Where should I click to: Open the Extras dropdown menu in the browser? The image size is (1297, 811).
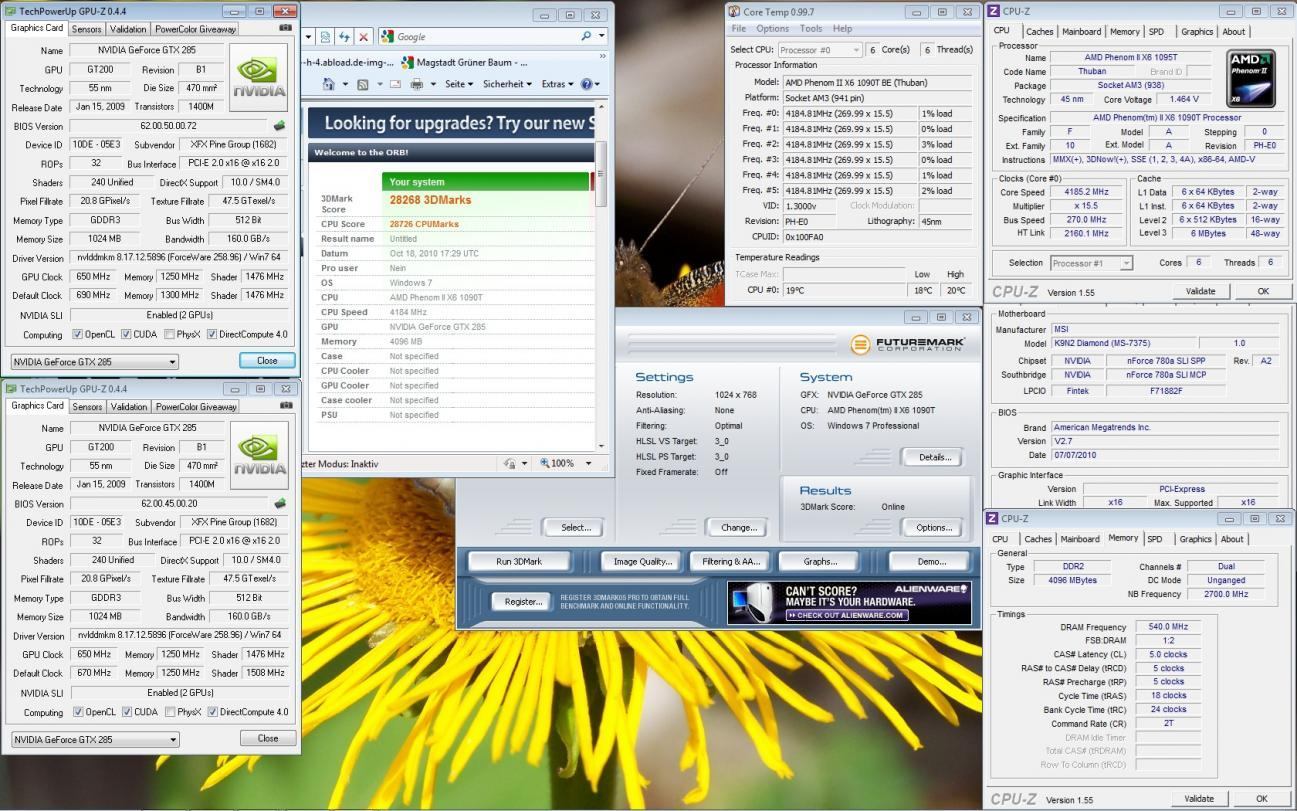[x=557, y=84]
